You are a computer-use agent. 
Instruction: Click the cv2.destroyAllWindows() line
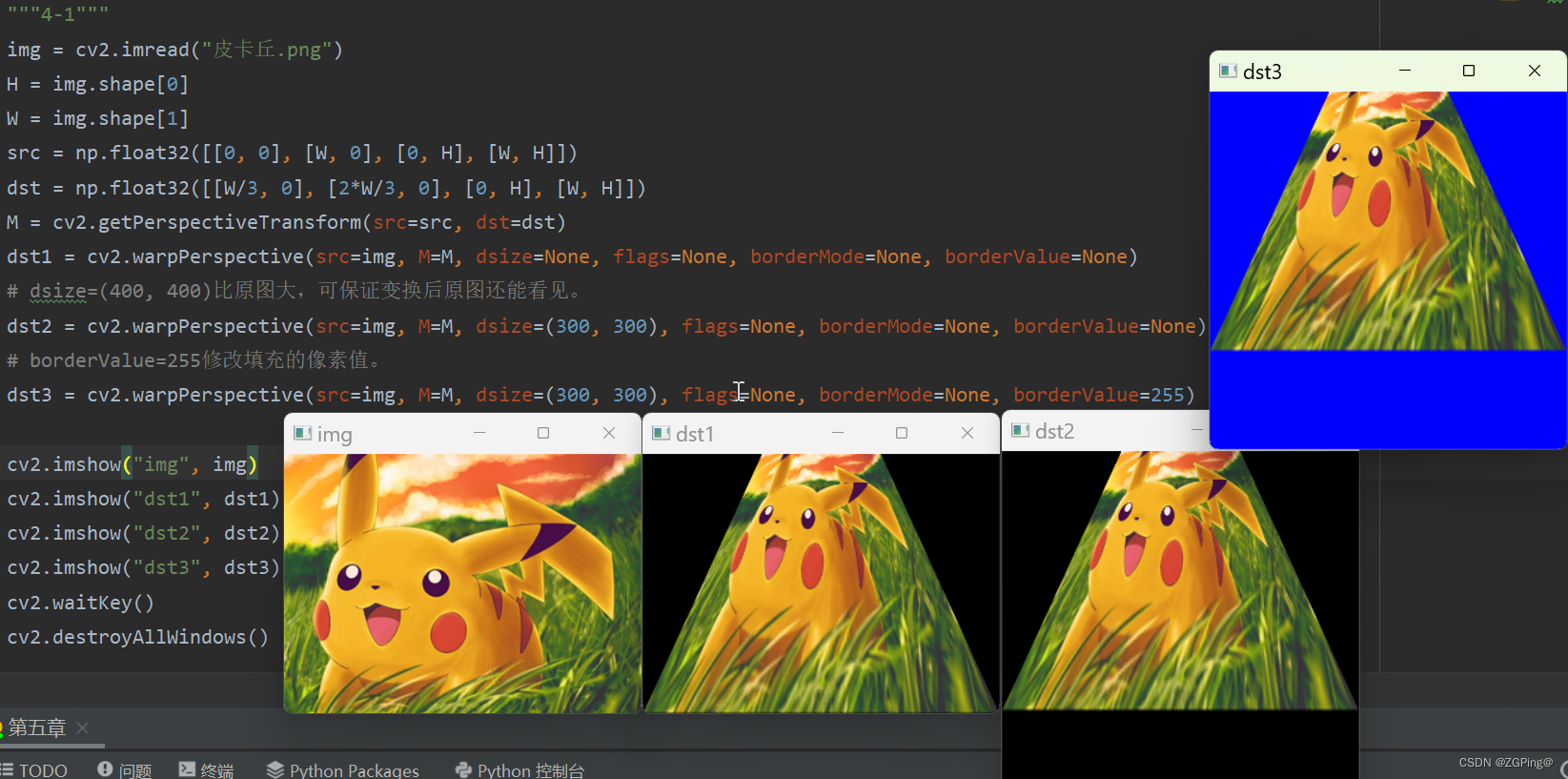click(x=138, y=637)
